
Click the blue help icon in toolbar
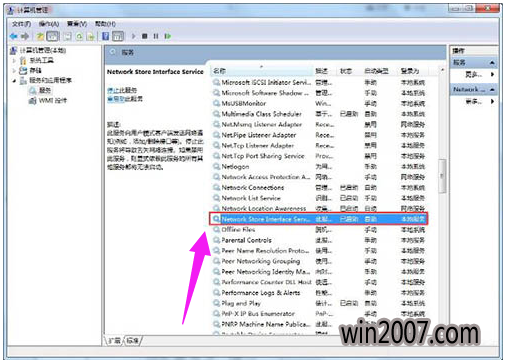point(105,36)
